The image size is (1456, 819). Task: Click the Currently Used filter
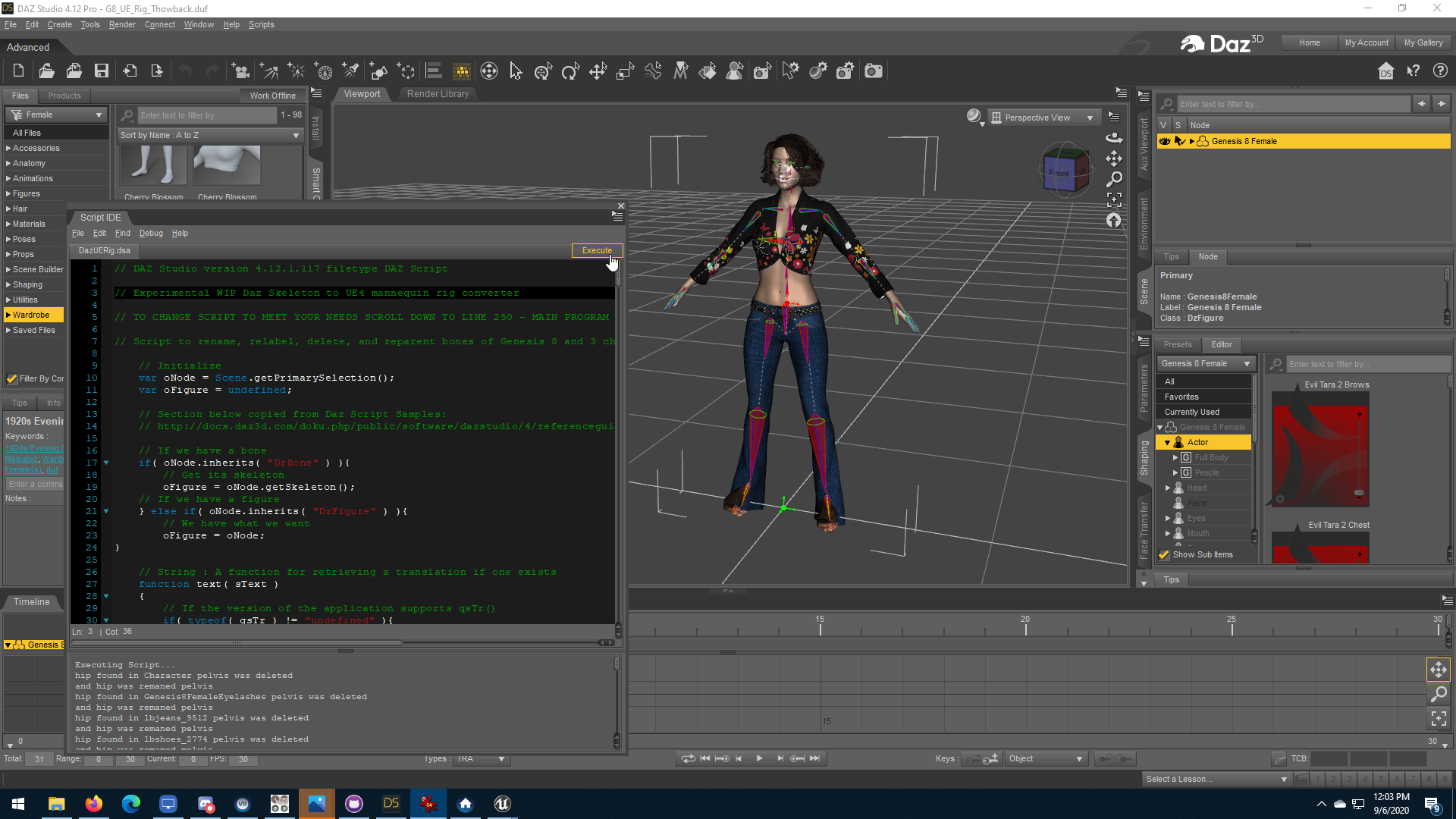1204,413
